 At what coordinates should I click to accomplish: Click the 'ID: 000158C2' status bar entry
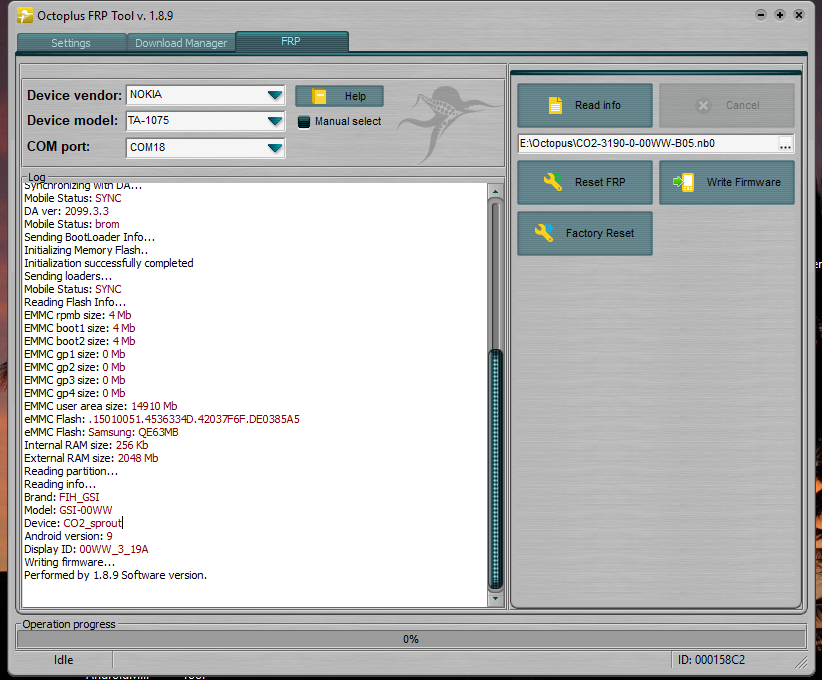point(711,660)
